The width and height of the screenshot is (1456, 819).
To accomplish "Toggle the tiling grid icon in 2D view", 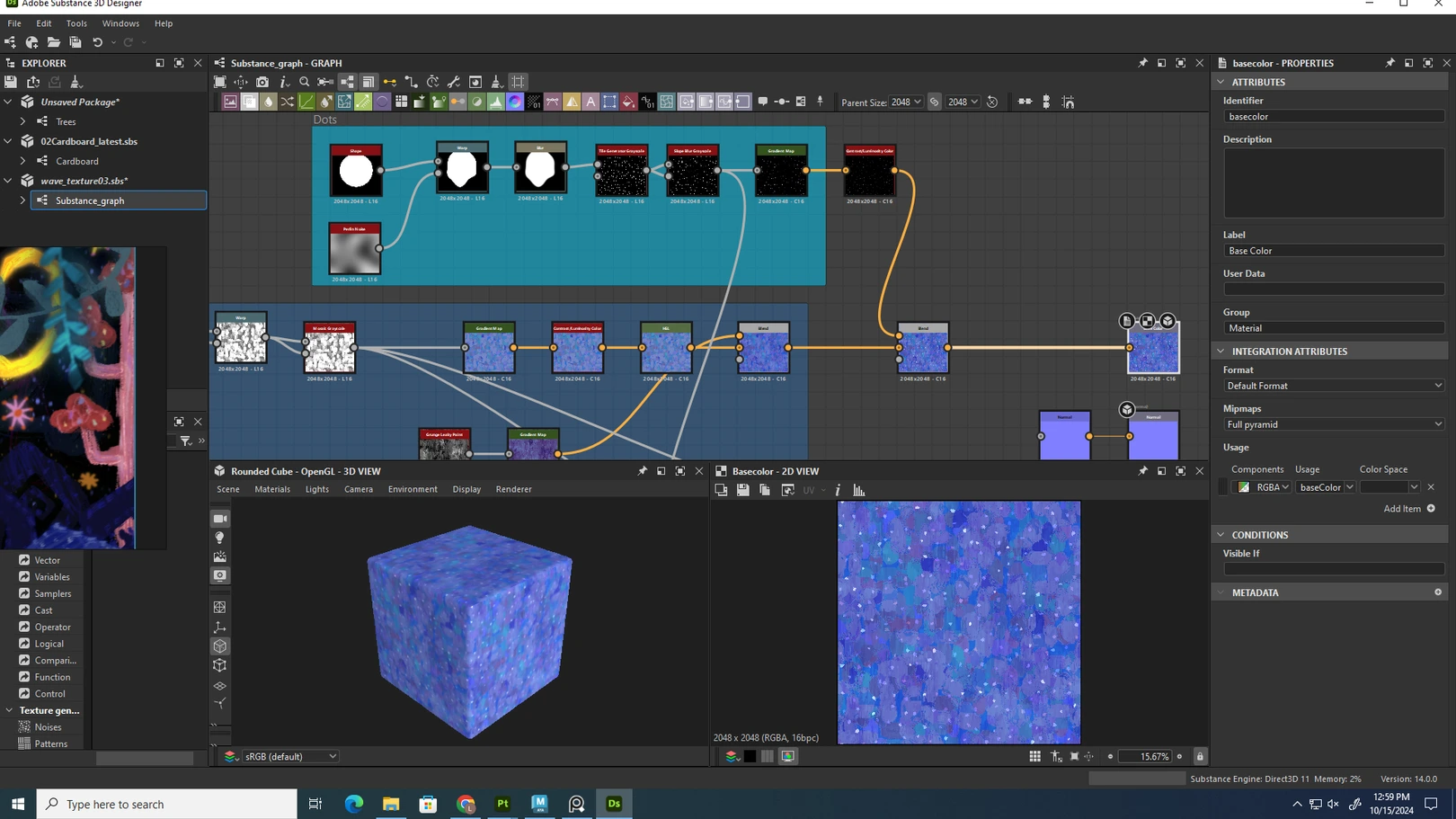I will click(x=1035, y=756).
